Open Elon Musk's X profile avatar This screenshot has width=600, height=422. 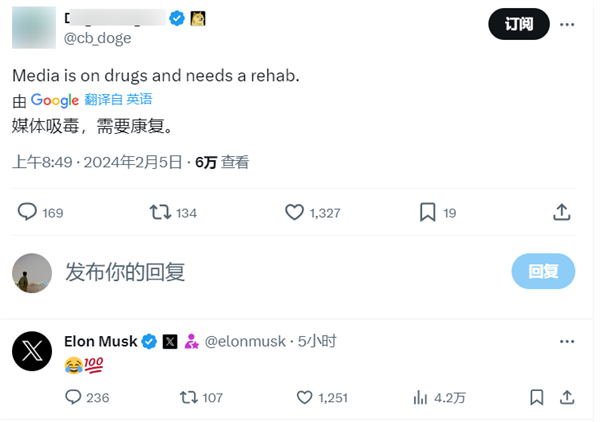pos(33,351)
